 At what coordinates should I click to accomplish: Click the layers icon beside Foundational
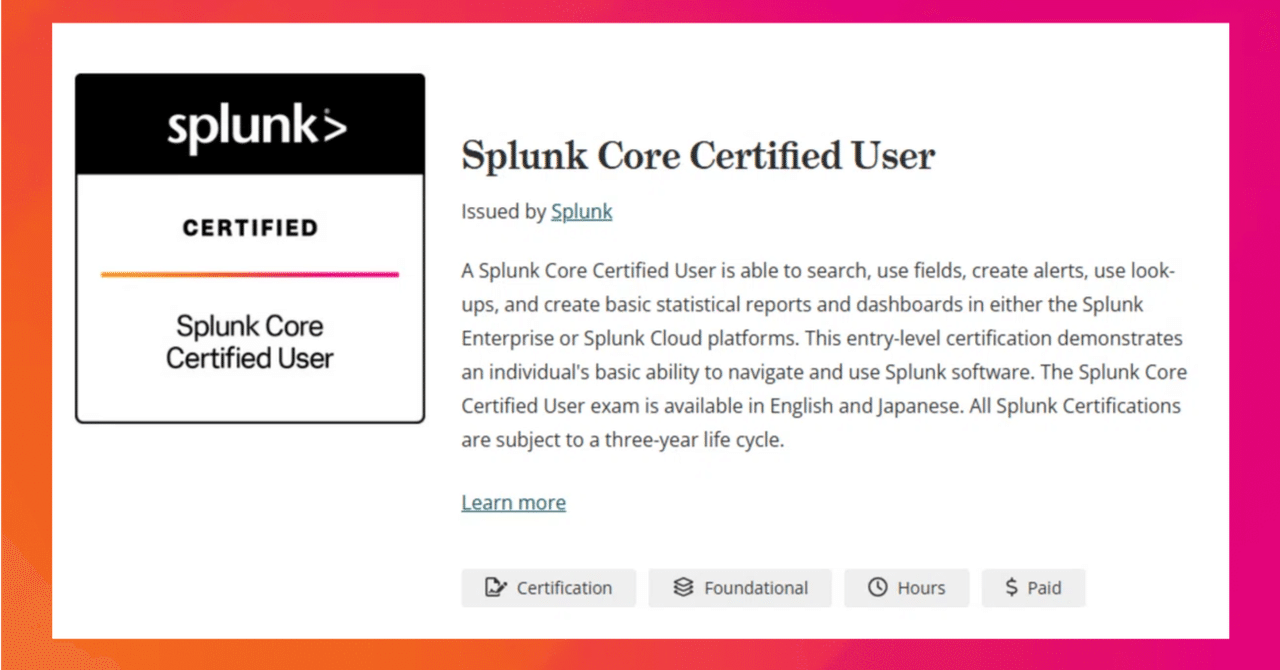click(682, 588)
